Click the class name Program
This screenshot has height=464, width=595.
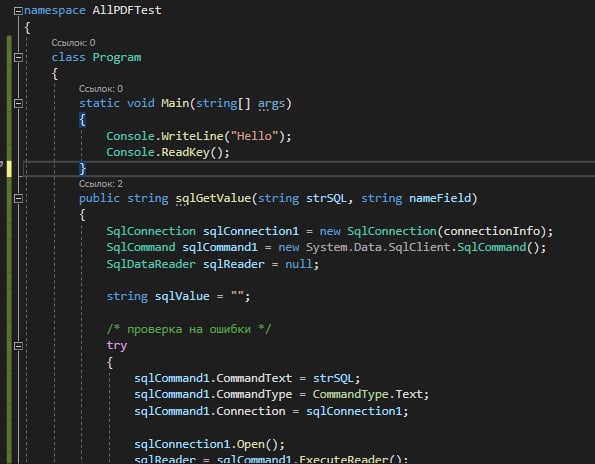(117, 57)
